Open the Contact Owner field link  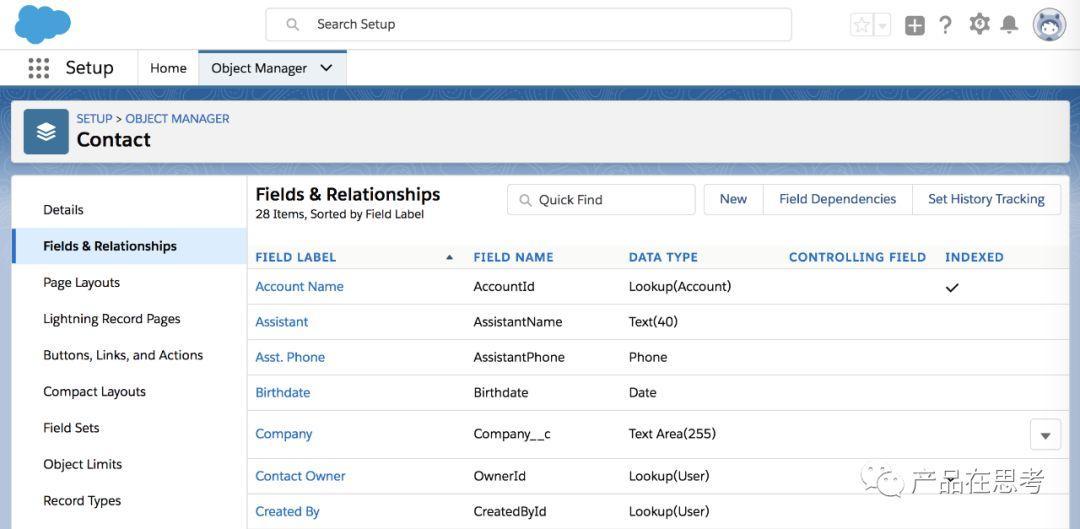click(x=300, y=476)
